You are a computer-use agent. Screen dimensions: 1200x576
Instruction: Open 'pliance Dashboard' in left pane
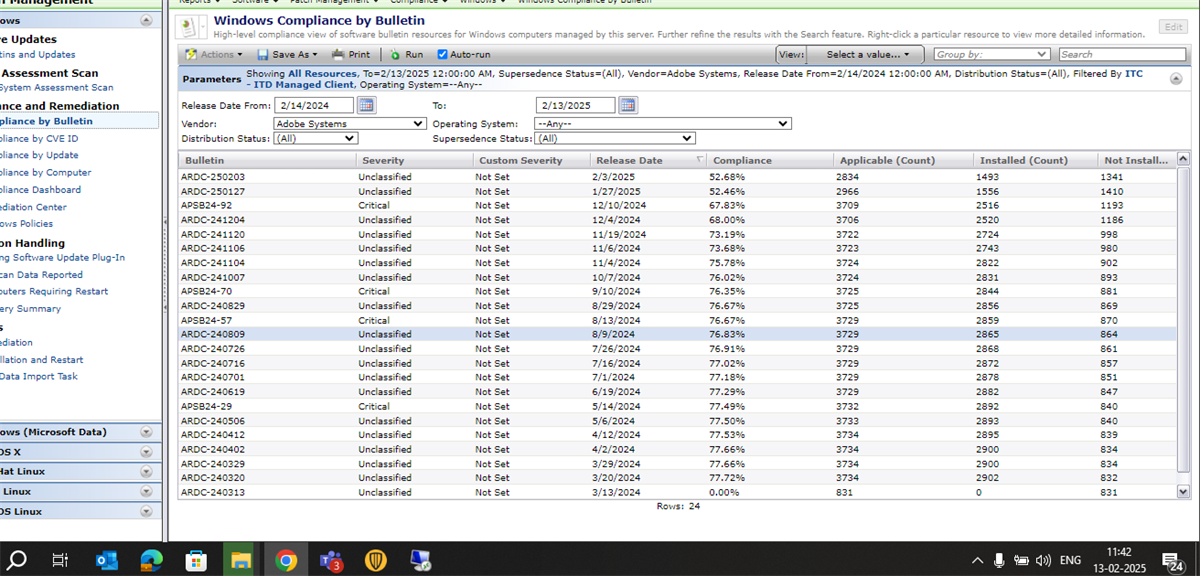click(x=41, y=190)
